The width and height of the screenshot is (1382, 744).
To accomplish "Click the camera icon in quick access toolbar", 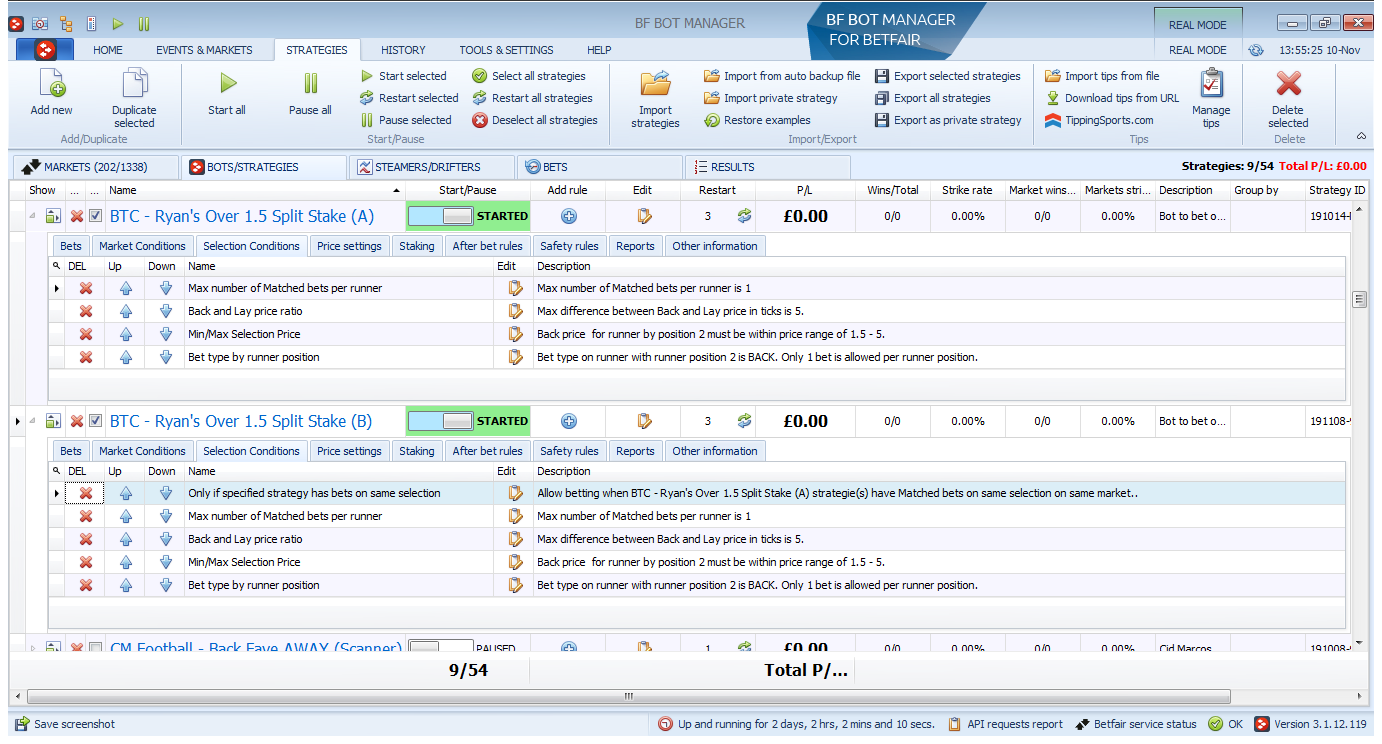I will 40,23.
